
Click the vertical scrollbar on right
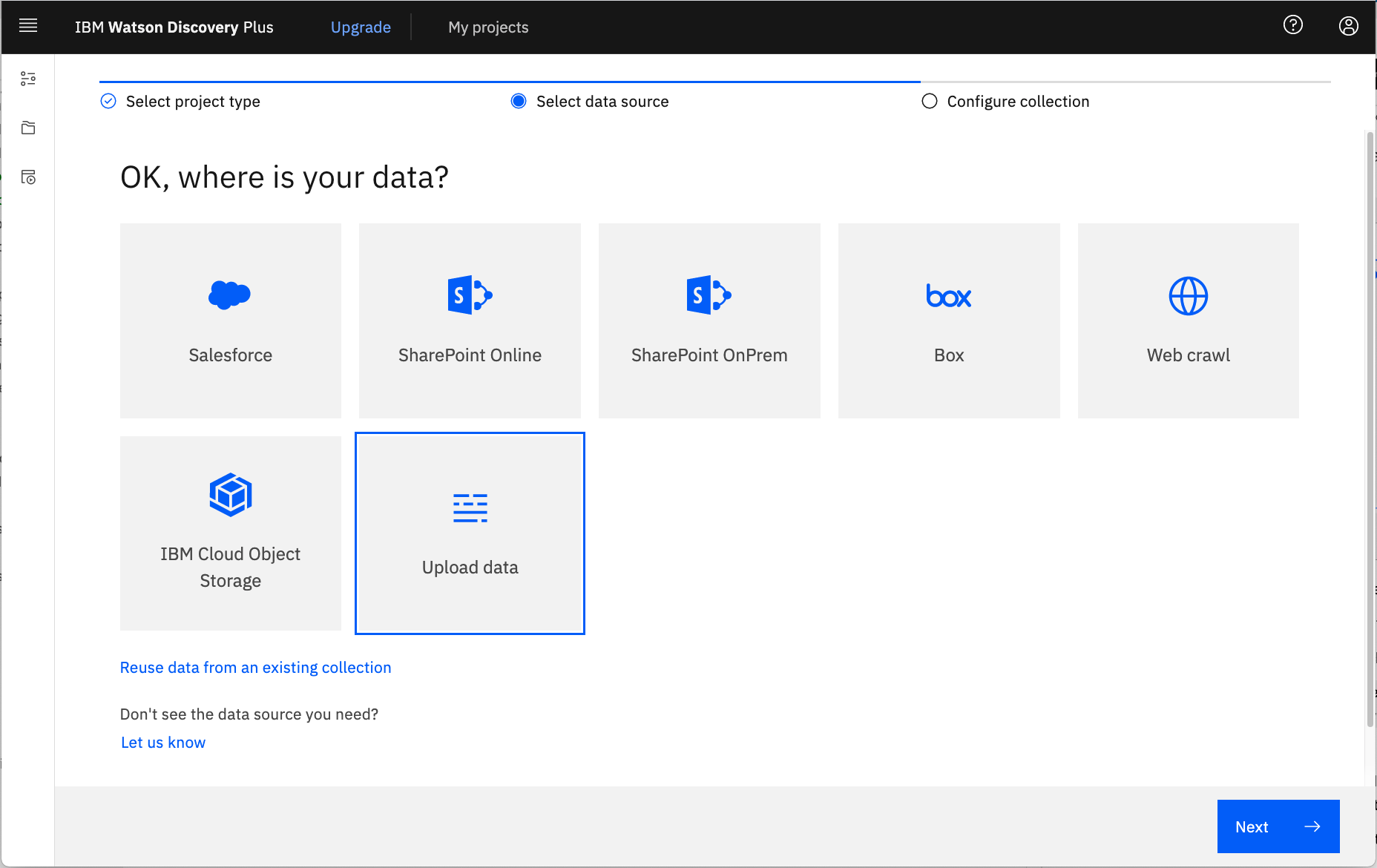[x=1370, y=430]
